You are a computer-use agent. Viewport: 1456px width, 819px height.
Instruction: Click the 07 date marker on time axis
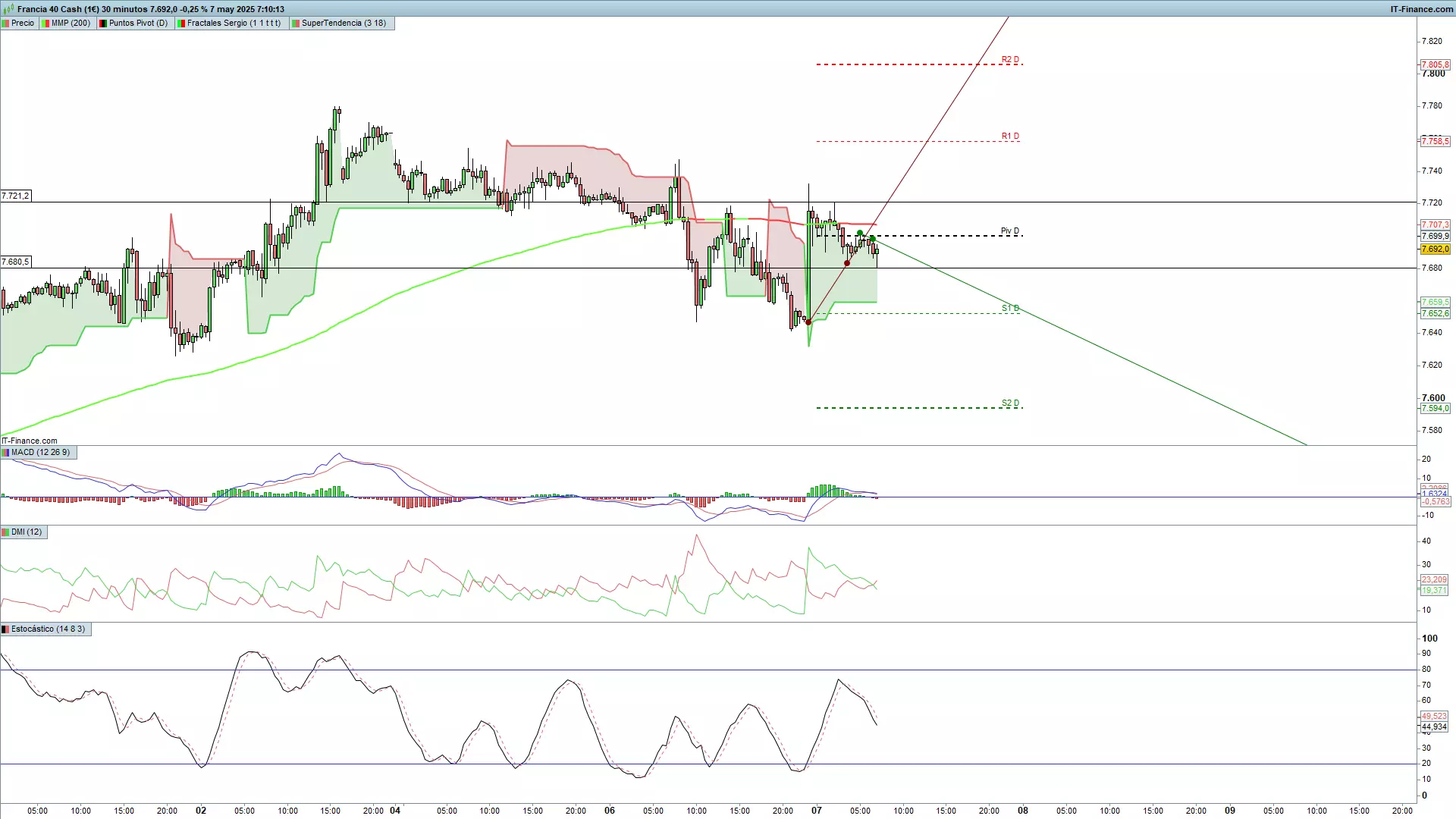817,810
